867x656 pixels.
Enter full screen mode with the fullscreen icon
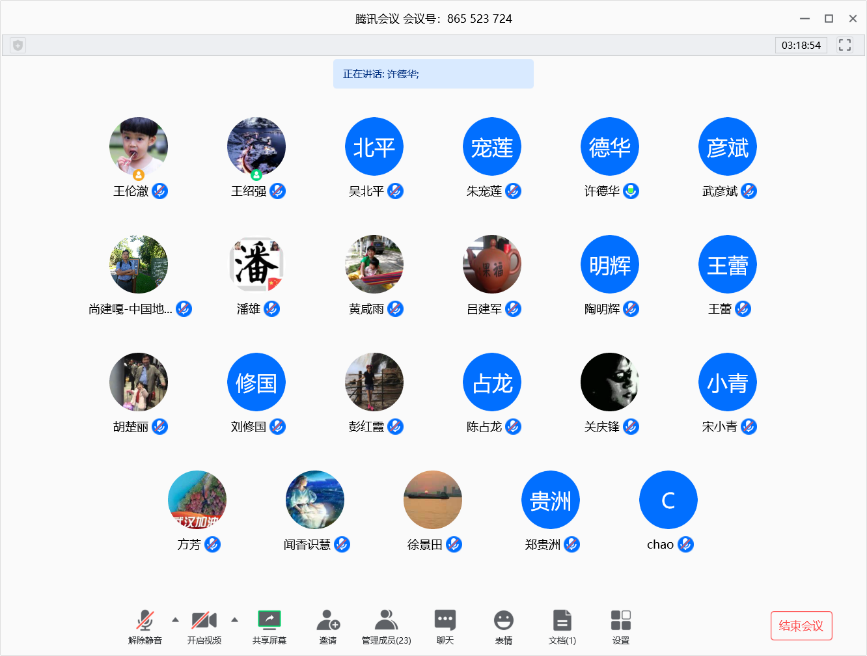[x=845, y=45]
